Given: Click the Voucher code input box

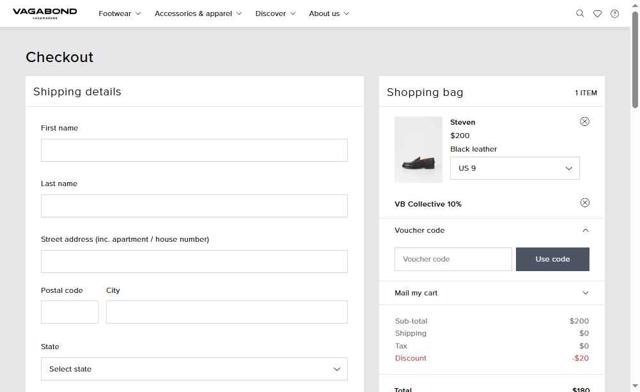Looking at the screenshot, I should 453,259.
